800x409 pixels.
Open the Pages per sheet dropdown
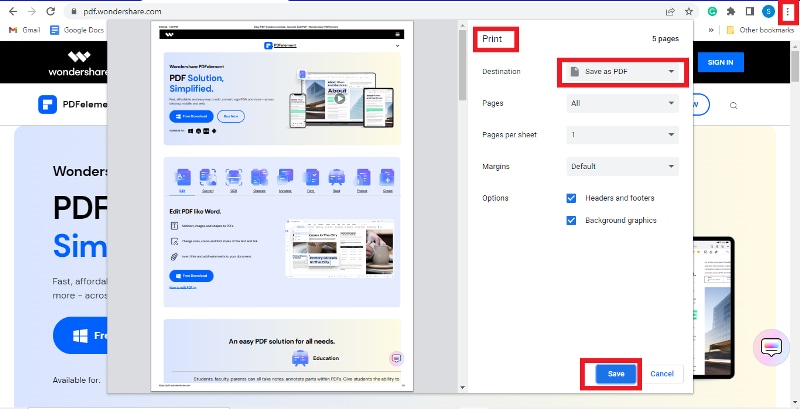coord(622,135)
